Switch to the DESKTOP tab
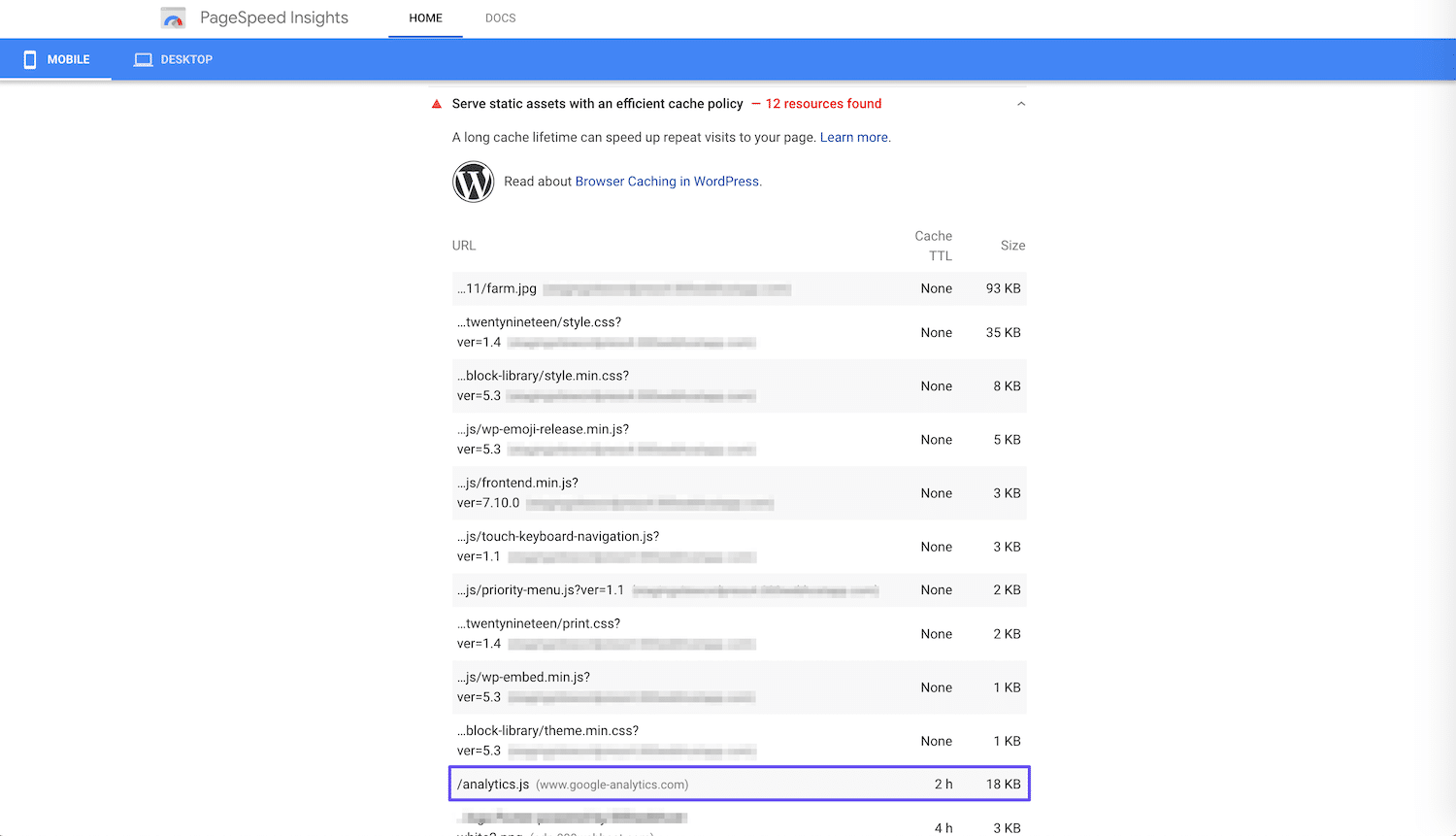1456x836 pixels. point(173,59)
